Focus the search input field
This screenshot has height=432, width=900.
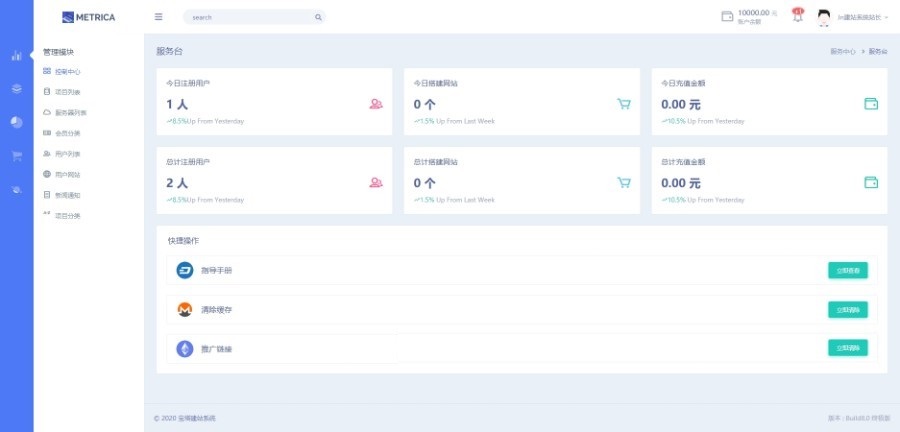(254, 17)
